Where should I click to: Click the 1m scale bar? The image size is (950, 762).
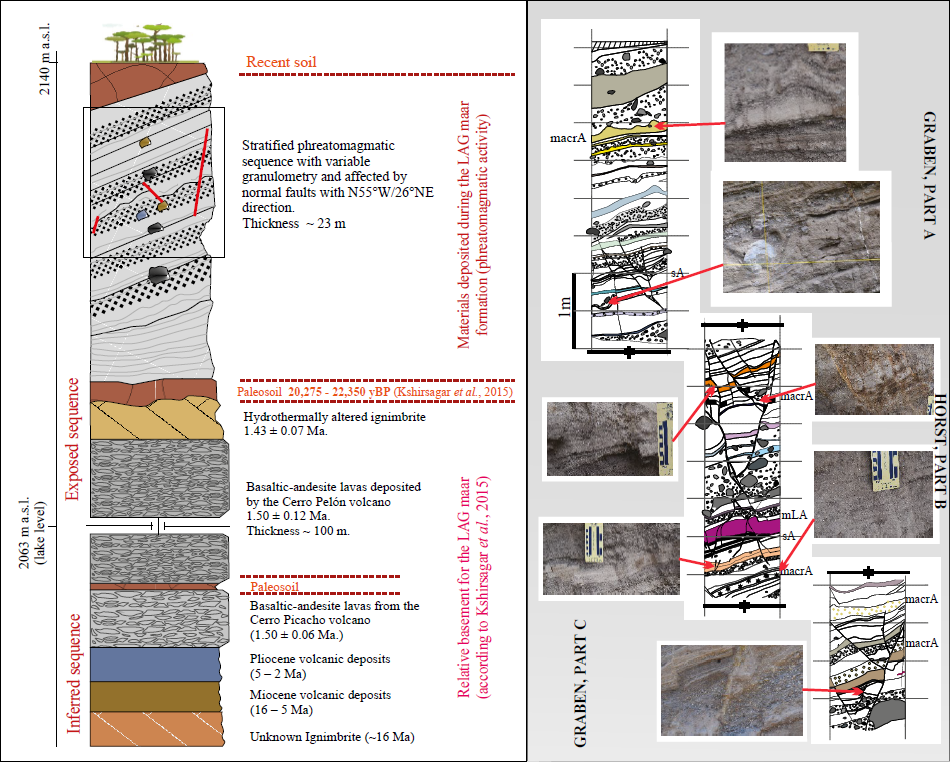click(x=575, y=311)
